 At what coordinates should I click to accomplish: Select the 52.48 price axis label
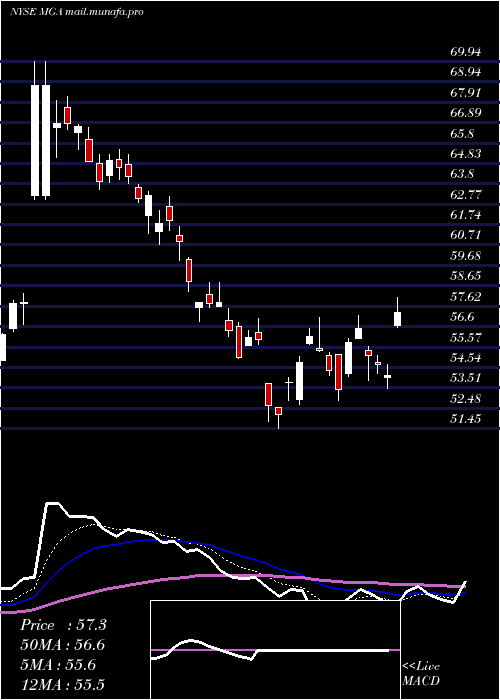tap(466, 399)
